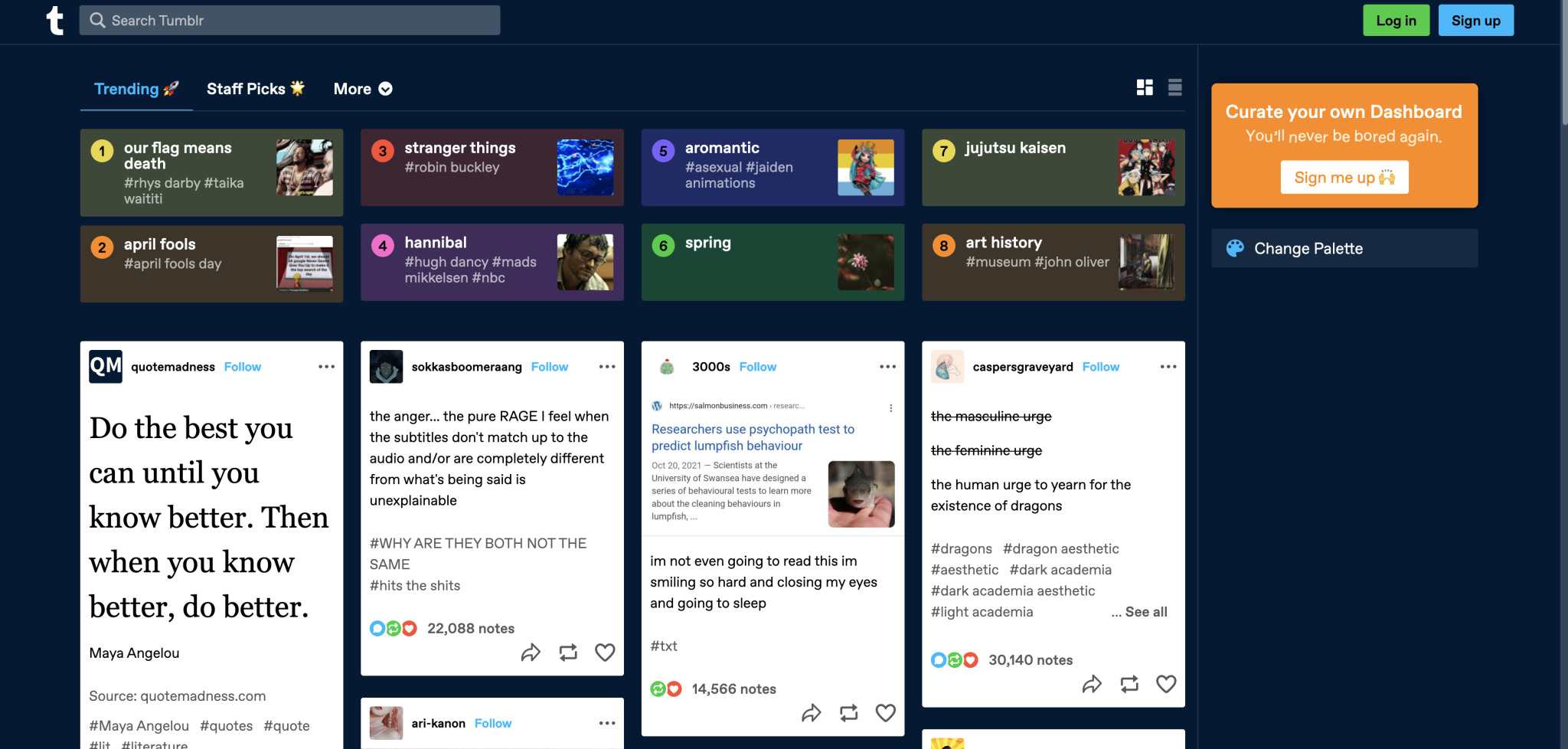The width and height of the screenshot is (1568, 749).
Task: Reblog the sokkasboomeraang post
Action: tap(568, 653)
